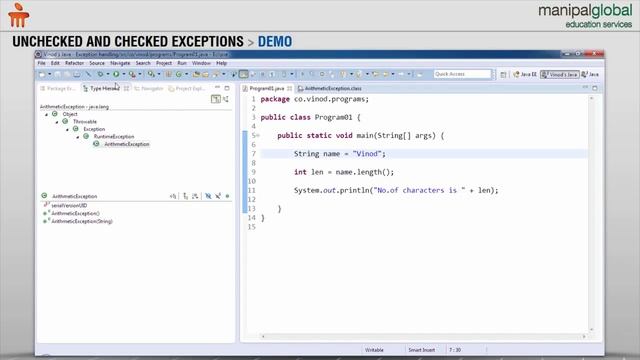Open the Refactor menu

click(74, 63)
